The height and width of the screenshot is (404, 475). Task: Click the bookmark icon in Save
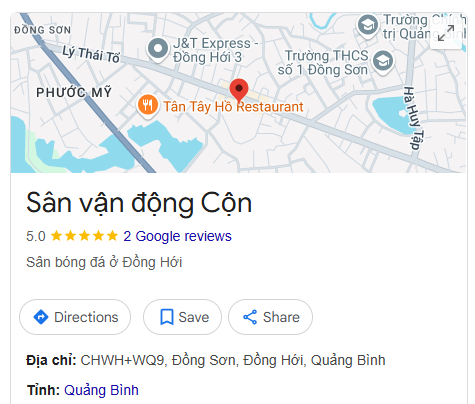pyautogui.click(x=167, y=317)
